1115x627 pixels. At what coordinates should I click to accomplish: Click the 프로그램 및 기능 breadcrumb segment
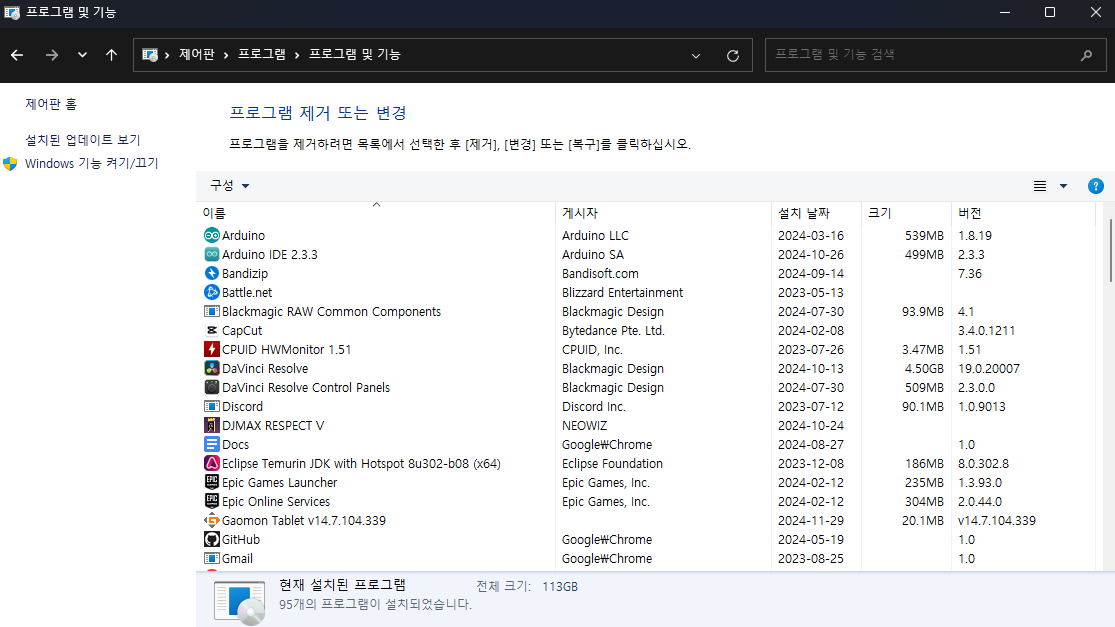pyautogui.click(x=355, y=54)
